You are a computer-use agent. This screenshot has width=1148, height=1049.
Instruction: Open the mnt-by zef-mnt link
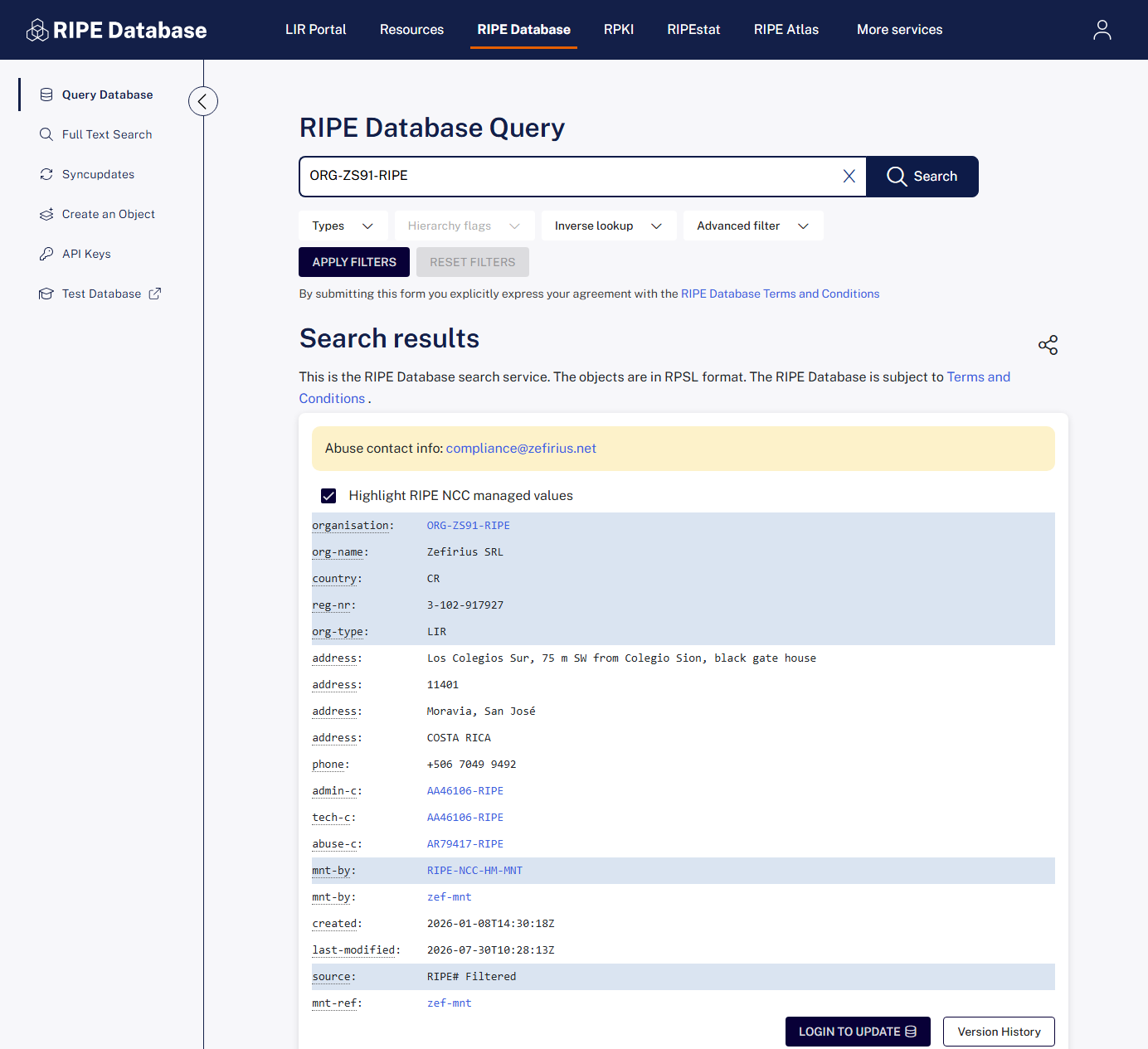point(450,897)
